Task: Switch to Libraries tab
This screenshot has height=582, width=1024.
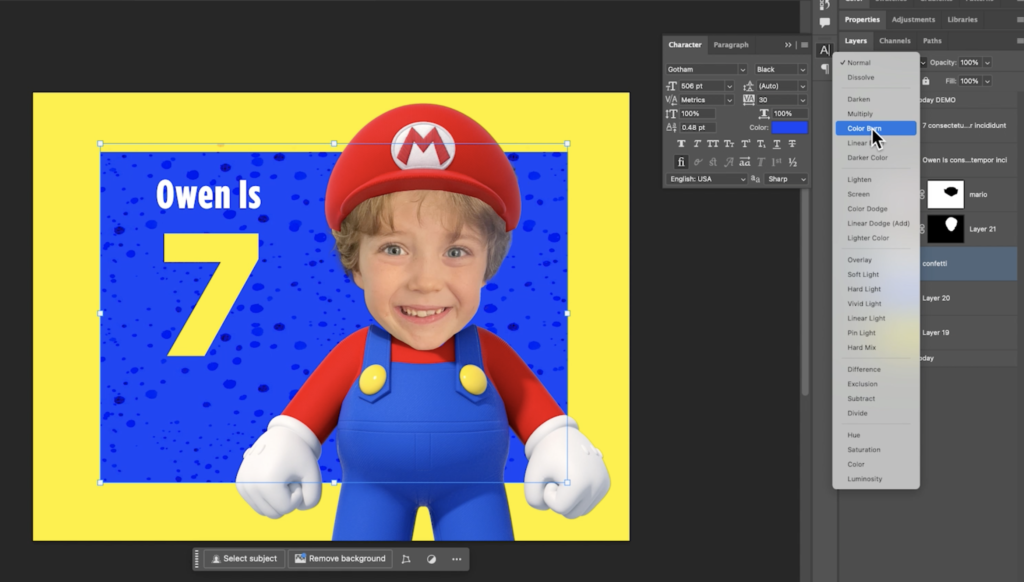Action: coord(962,20)
